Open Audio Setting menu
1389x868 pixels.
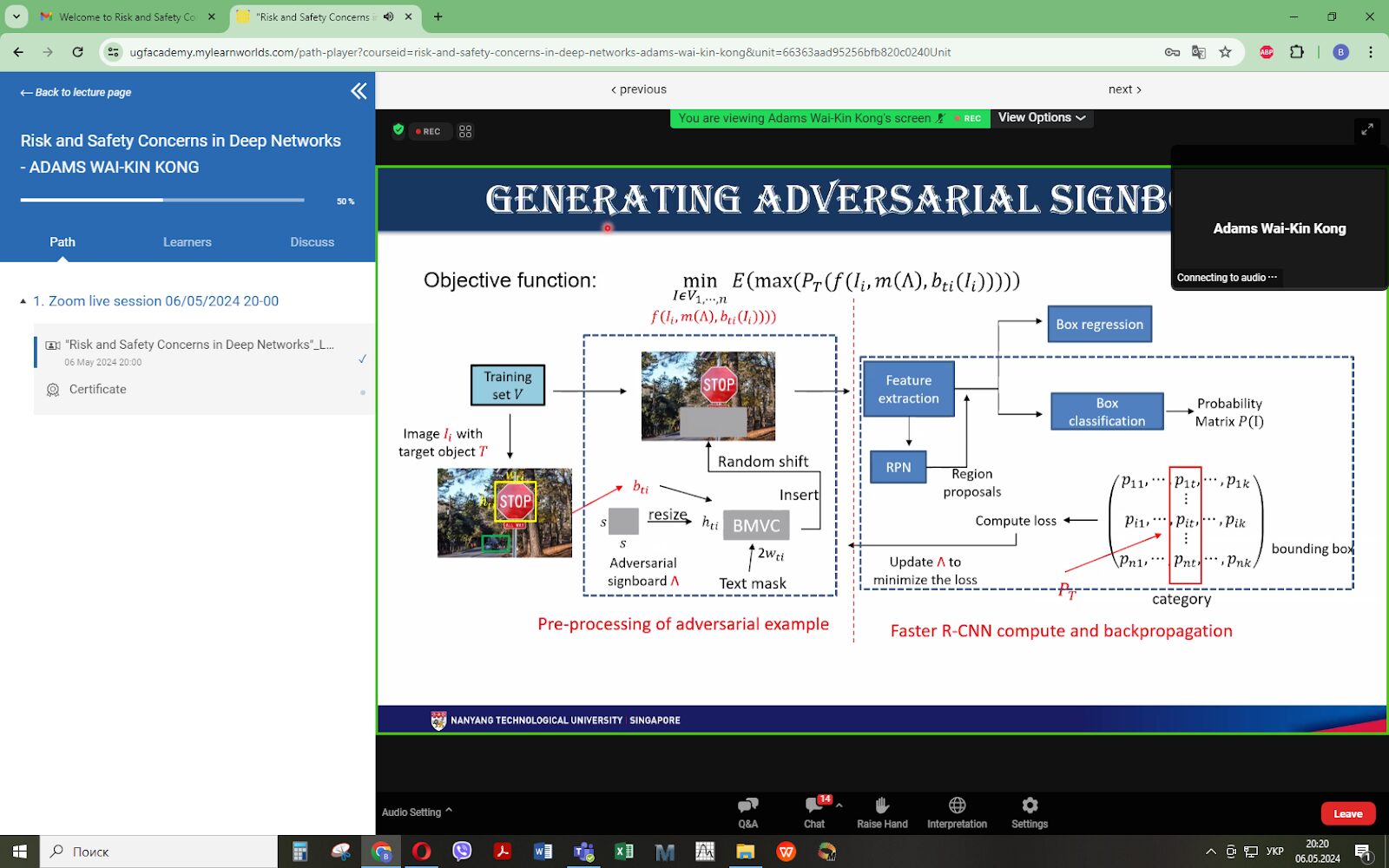(x=417, y=812)
